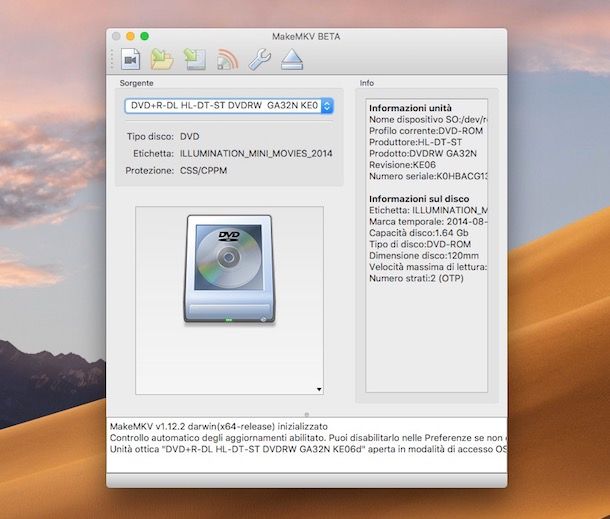
Task: Open a video file with the camera icon
Action: click(x=130, y=59)
